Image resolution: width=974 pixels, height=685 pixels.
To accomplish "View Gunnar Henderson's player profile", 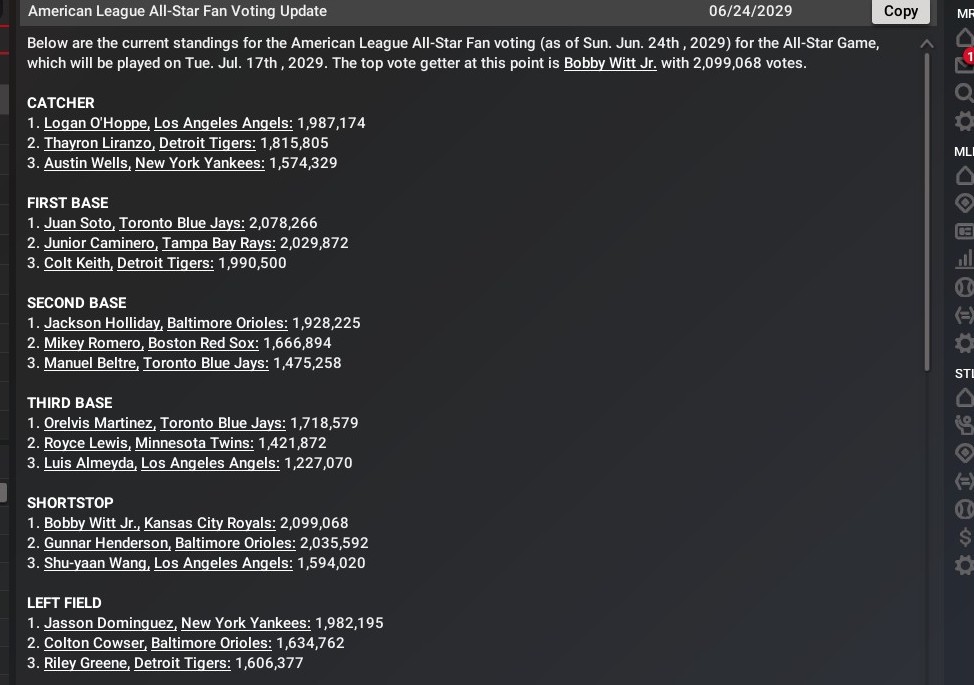I will tap(106, 543).
